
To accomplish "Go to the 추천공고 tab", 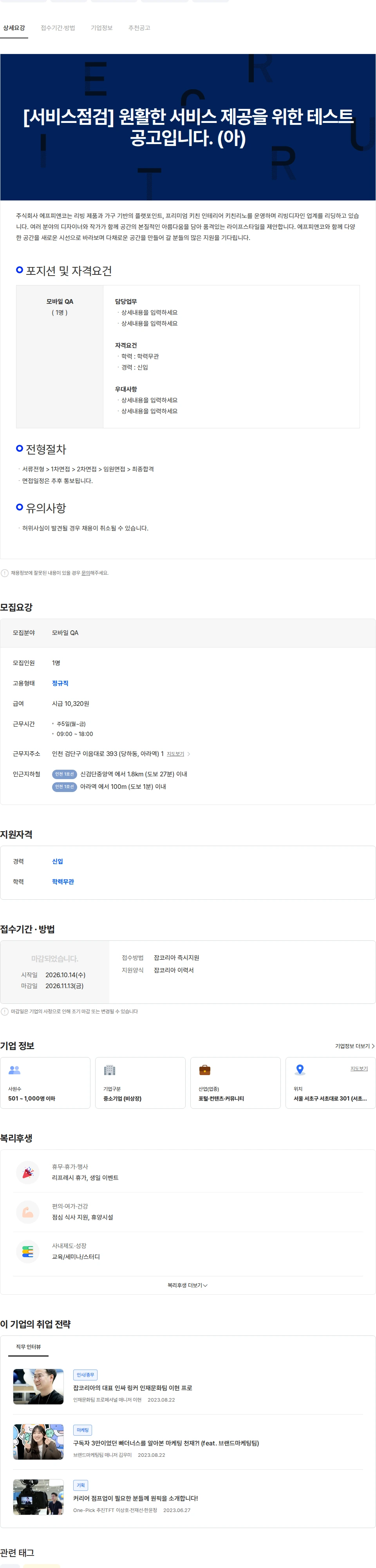I will click(x=139, y=28).
